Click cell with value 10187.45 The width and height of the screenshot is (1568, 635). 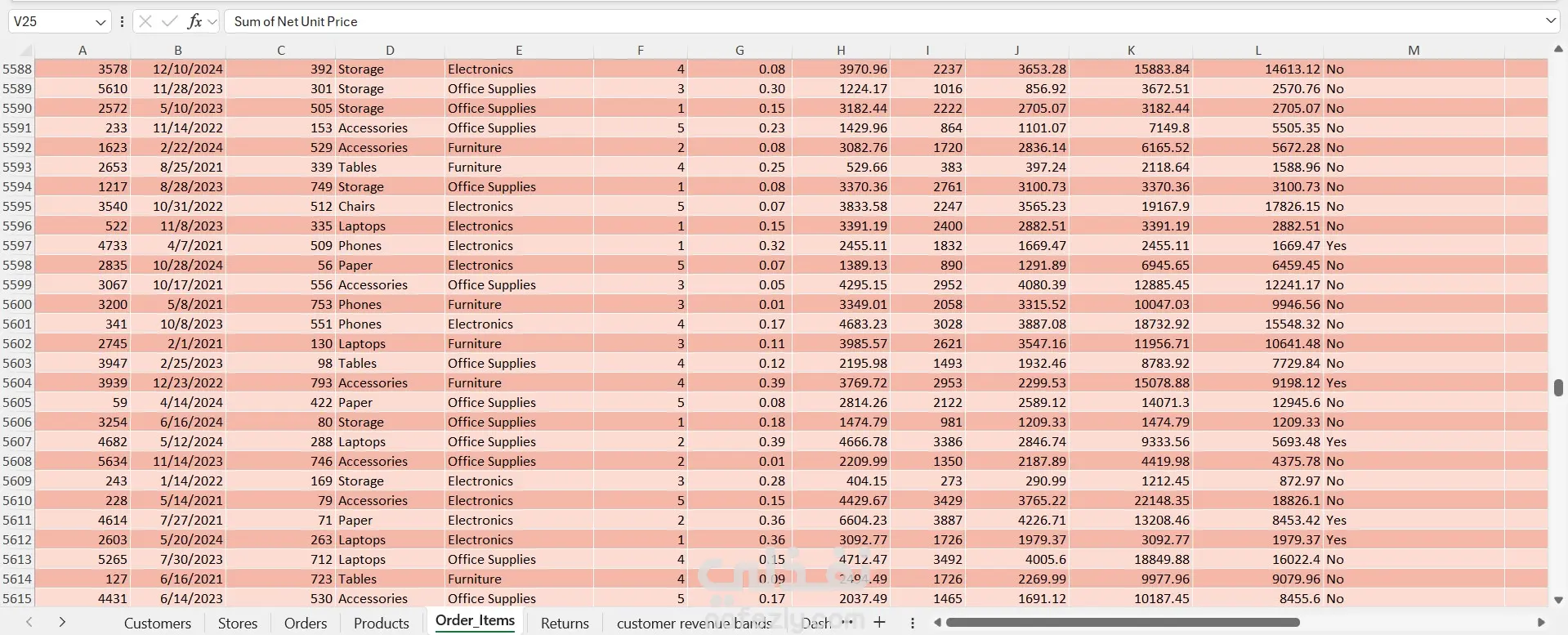[1132, 598]
